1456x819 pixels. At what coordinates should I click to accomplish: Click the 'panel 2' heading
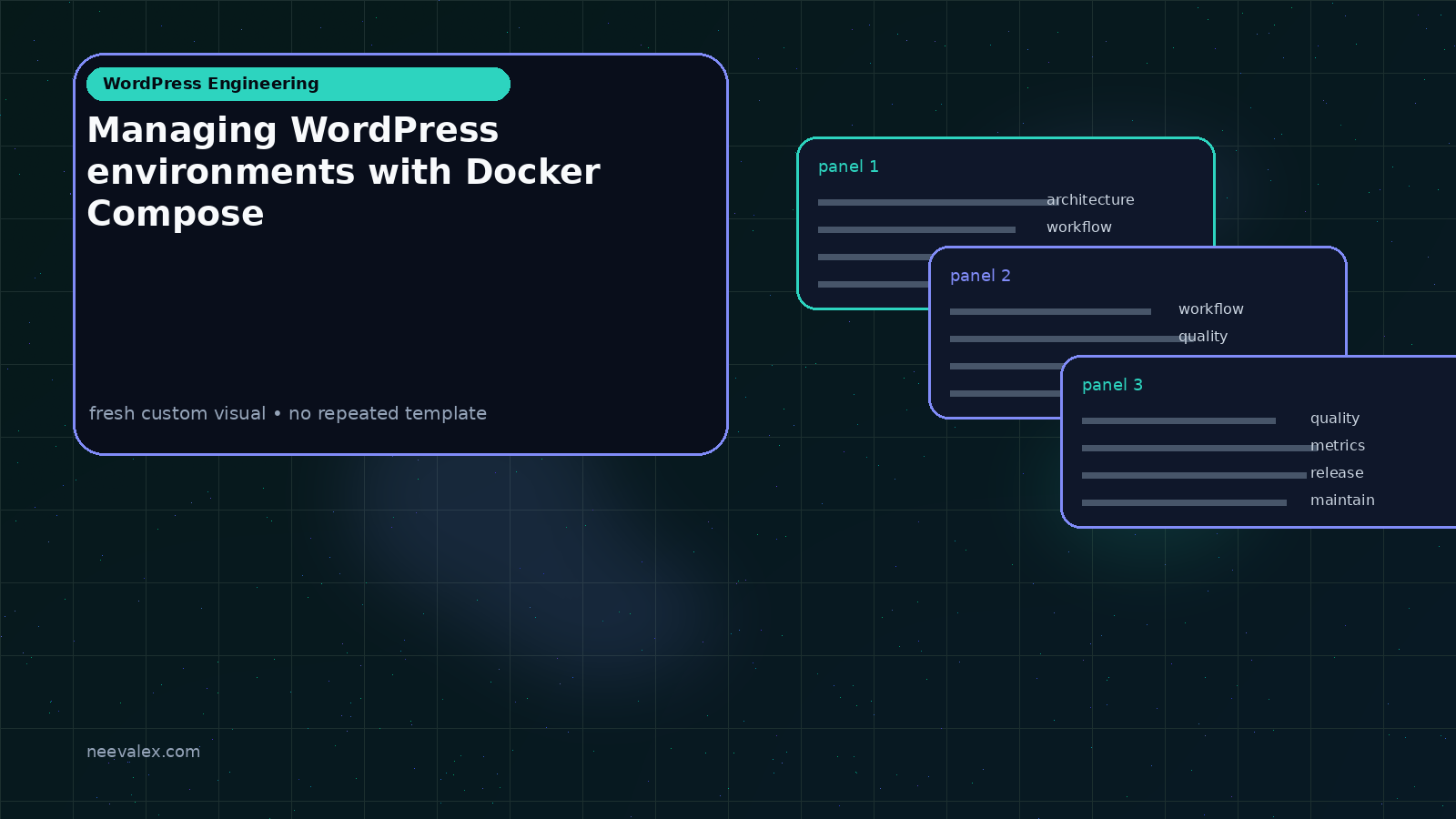pos(980,276)
